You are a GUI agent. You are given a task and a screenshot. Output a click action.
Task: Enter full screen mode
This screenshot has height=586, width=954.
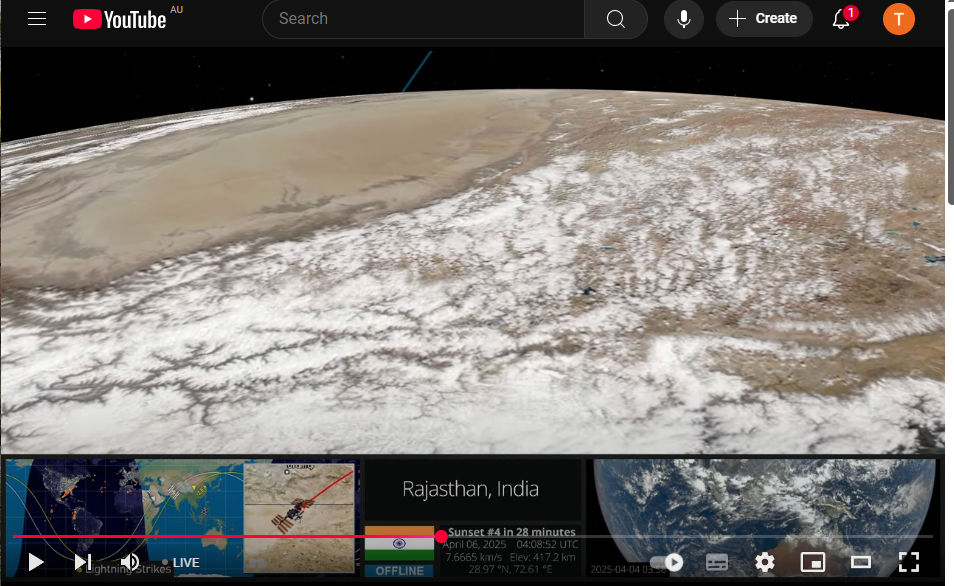coord(908,562)
